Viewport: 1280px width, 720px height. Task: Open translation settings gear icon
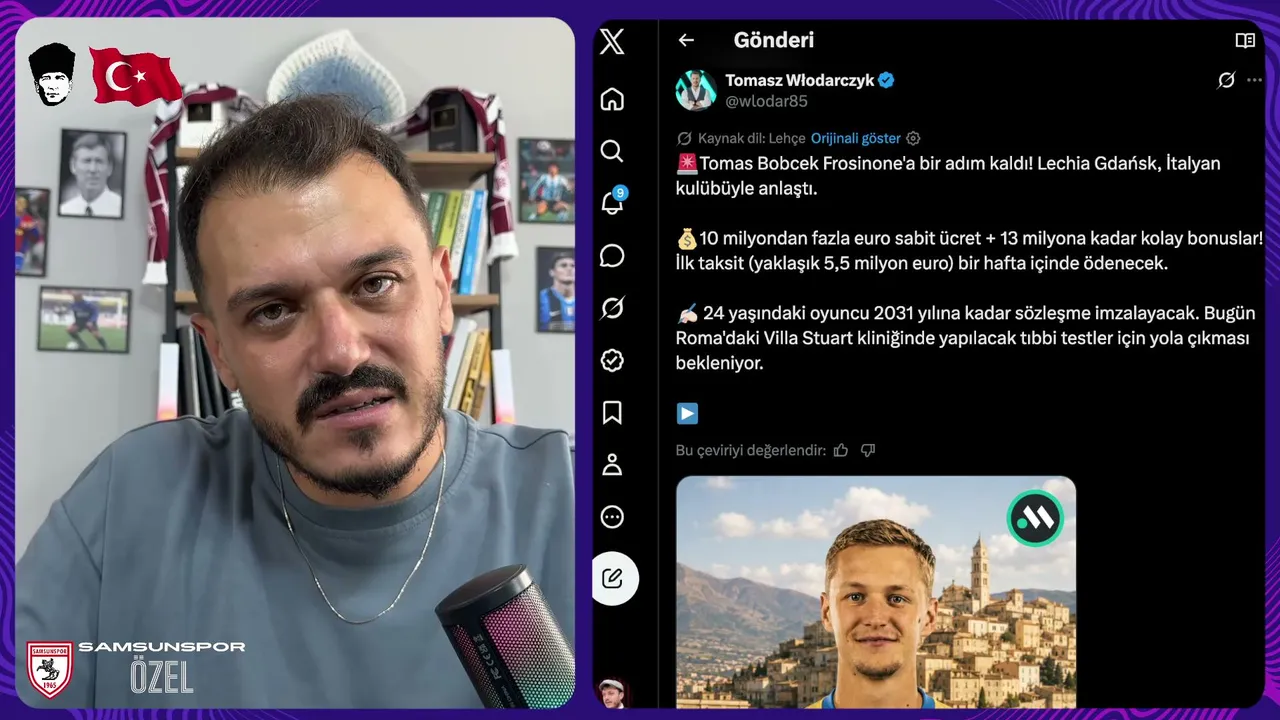click(913, 138)
